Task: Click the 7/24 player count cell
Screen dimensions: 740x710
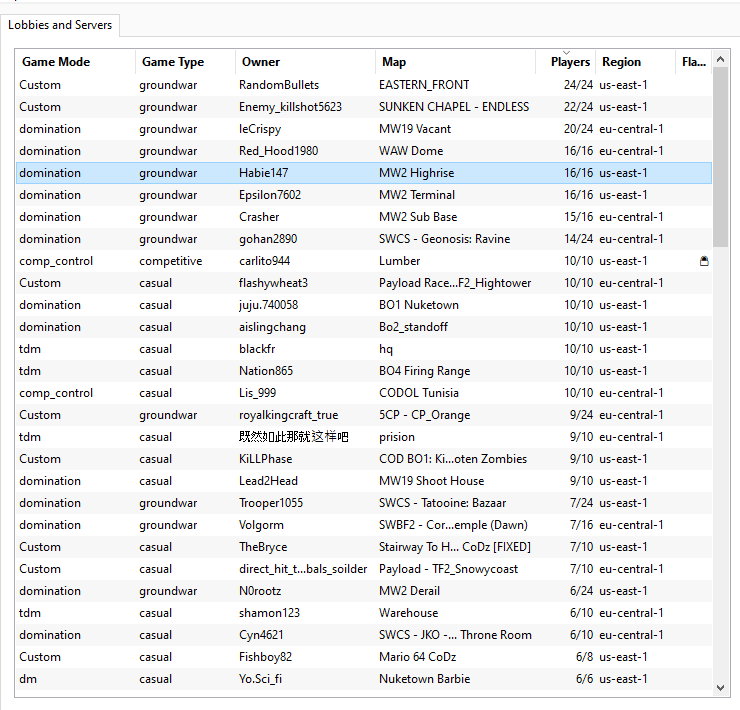Action: pyautogui.click(x=581, y=503)
